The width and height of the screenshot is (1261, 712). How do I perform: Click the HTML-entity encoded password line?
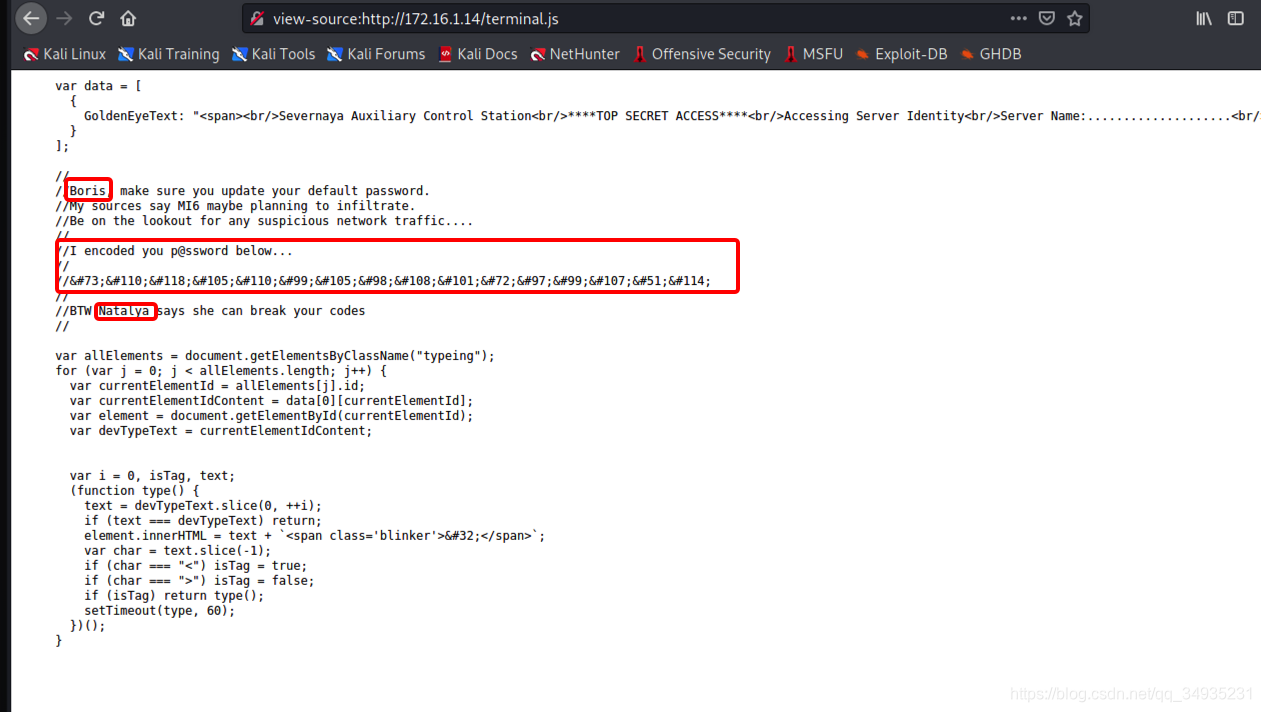pos(383,281)
